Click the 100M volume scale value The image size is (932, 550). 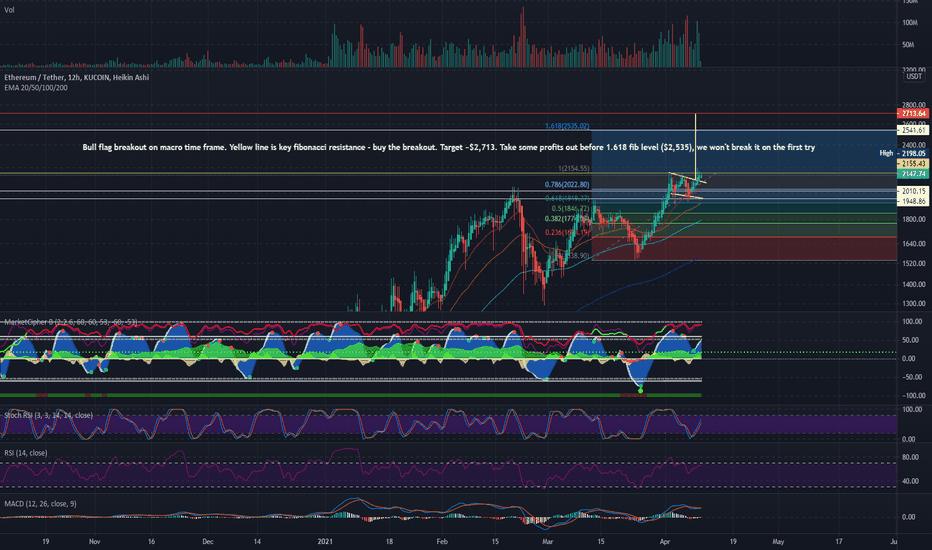tap(909, 23)
